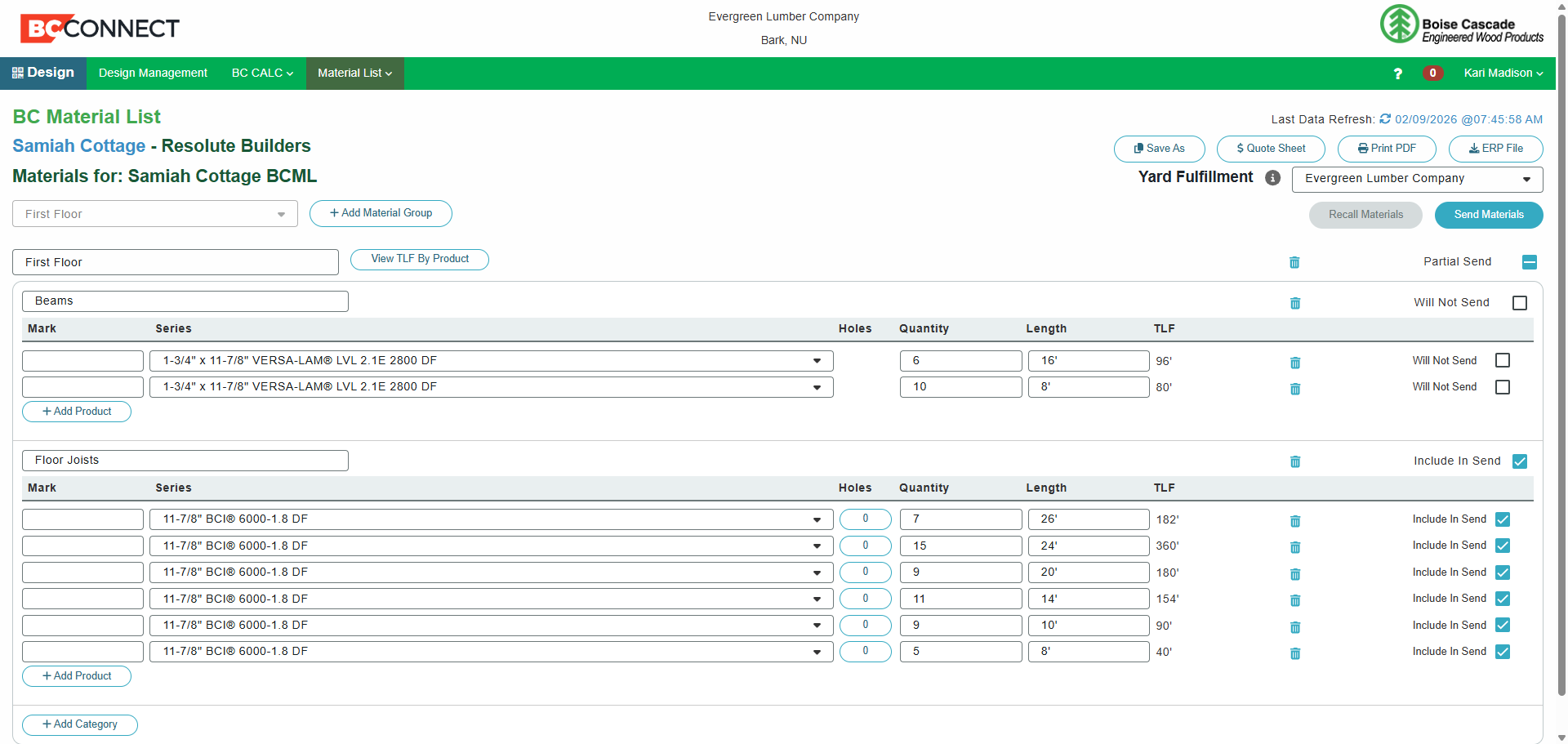Delete the VERSA-LAM row with quantity 10
Screen dimensions: 1568x744
click(1295, 389)
